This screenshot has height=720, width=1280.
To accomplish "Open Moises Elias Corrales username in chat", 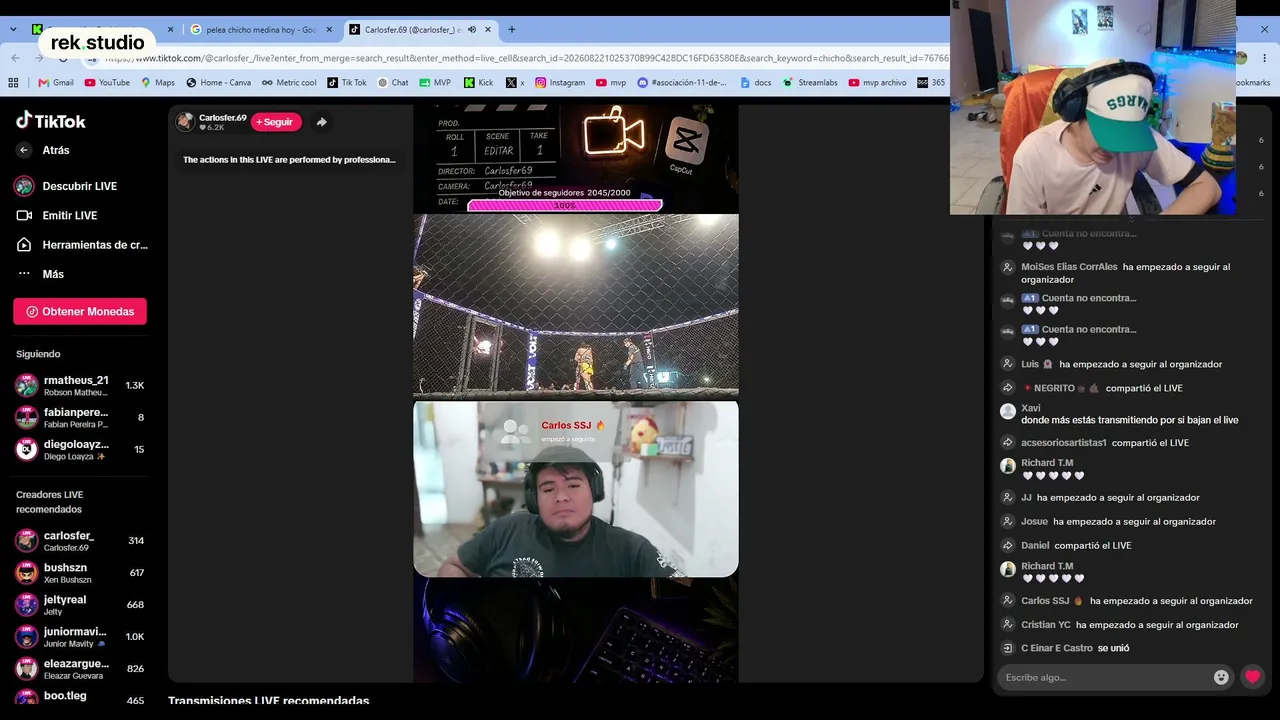I will pyautogui.click(x=1069, y=267).
